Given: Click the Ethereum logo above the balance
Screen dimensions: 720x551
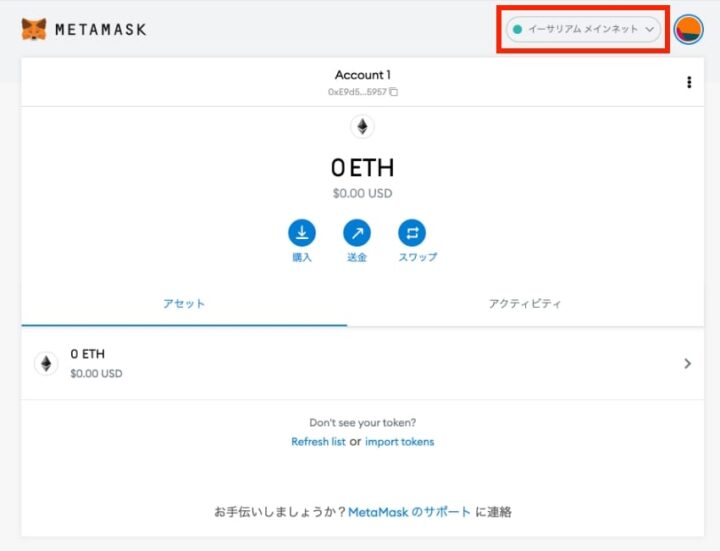Looking at the screenshot, I should [x=361, y=127].
